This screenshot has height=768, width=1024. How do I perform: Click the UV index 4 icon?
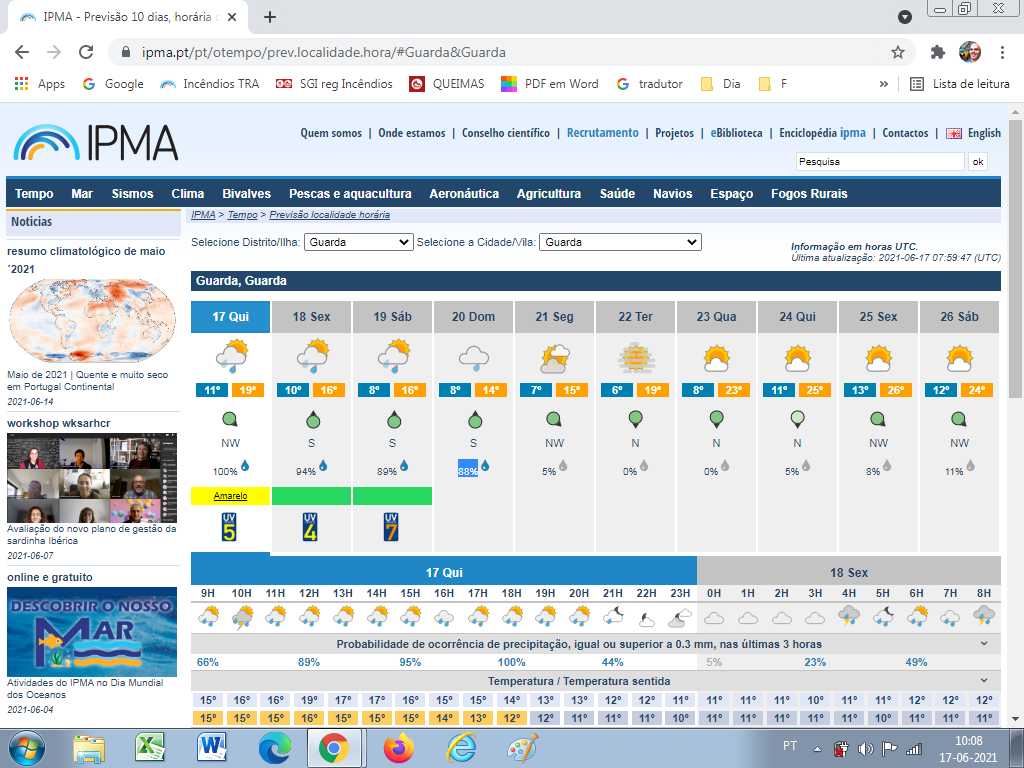310,527
